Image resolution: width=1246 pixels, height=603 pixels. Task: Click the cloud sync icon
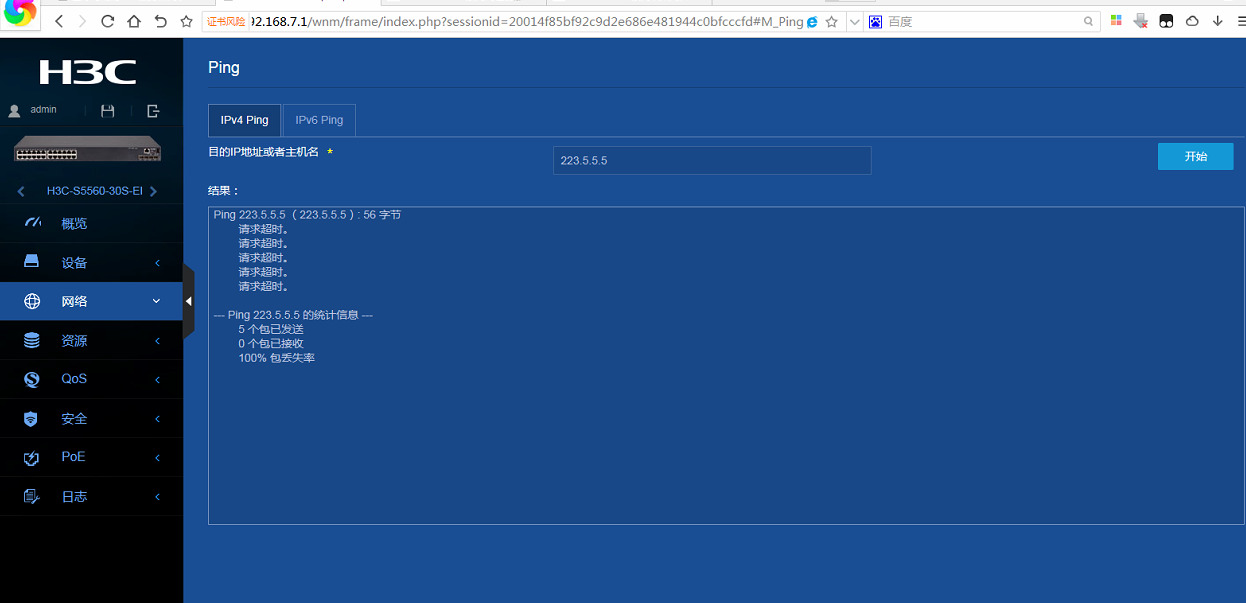pyautogui.click(x=1192, y=21)
